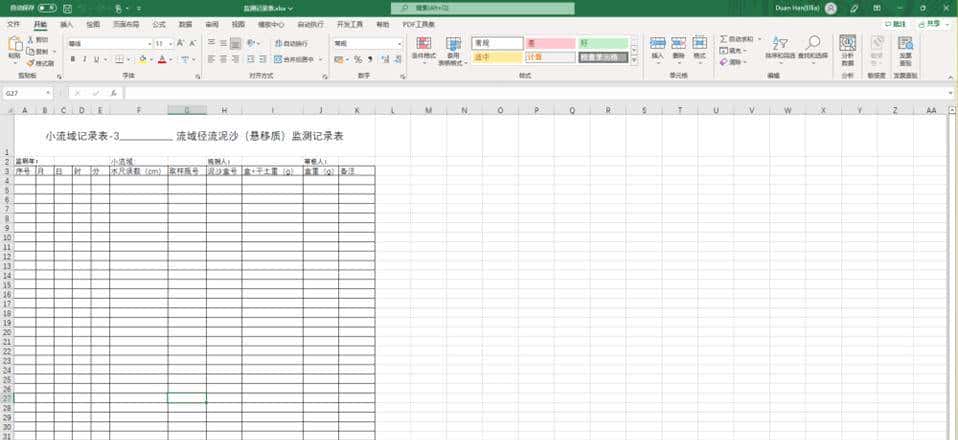Click the Paste clipboard icon
958x440 pixels.
[x=15, y=45]
